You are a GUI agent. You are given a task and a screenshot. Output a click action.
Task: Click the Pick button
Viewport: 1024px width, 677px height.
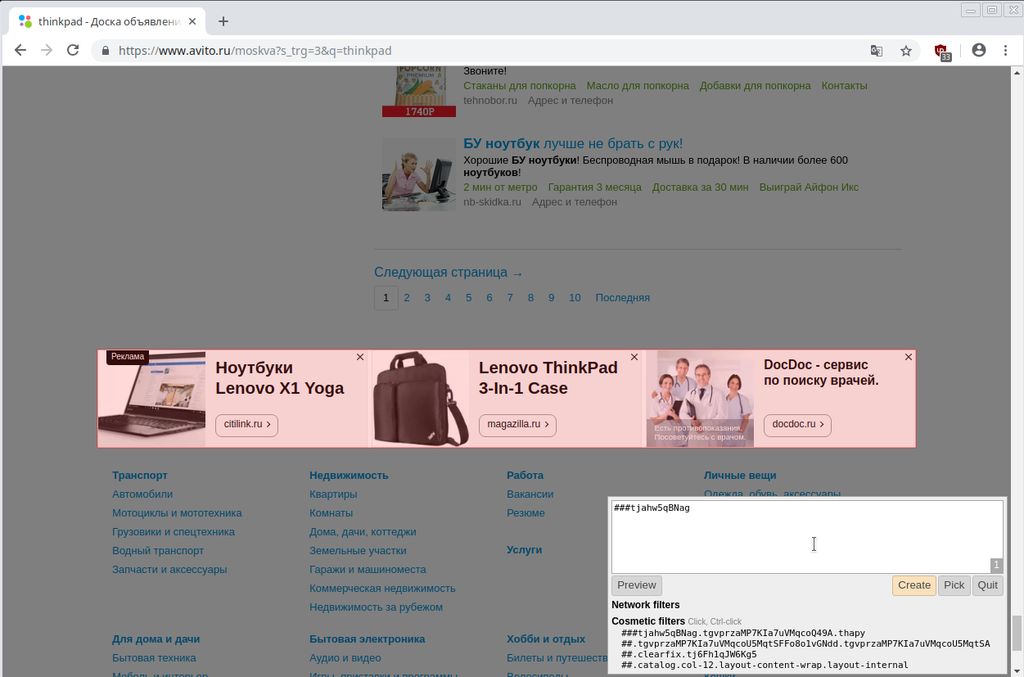pyautogui.click(x=953, y=585)
